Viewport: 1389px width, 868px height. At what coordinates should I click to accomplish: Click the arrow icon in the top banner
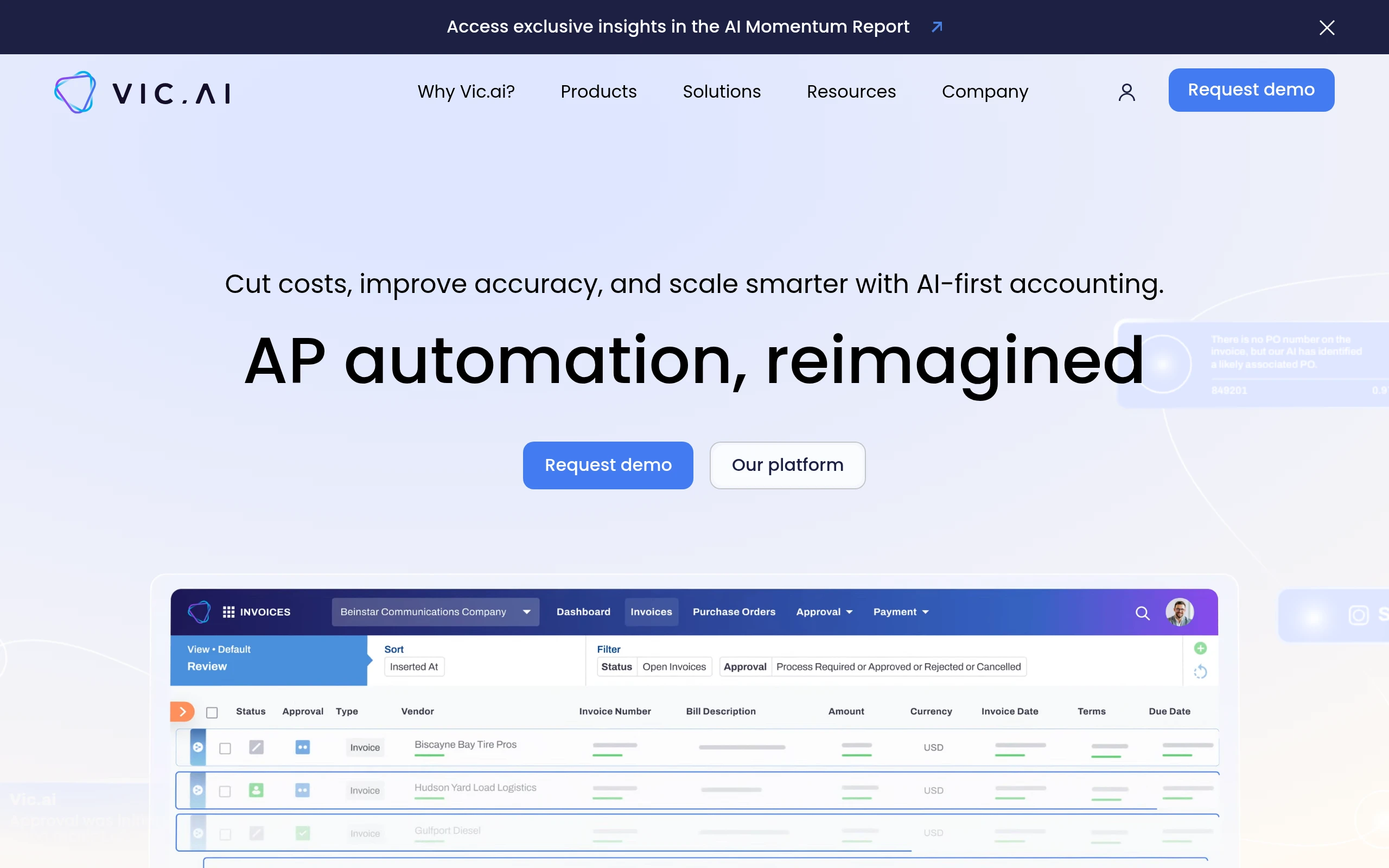coord(936,27)
